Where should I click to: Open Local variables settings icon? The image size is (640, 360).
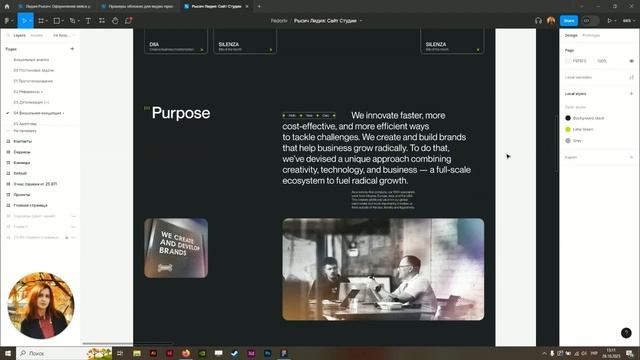click(x=631, y=77)
